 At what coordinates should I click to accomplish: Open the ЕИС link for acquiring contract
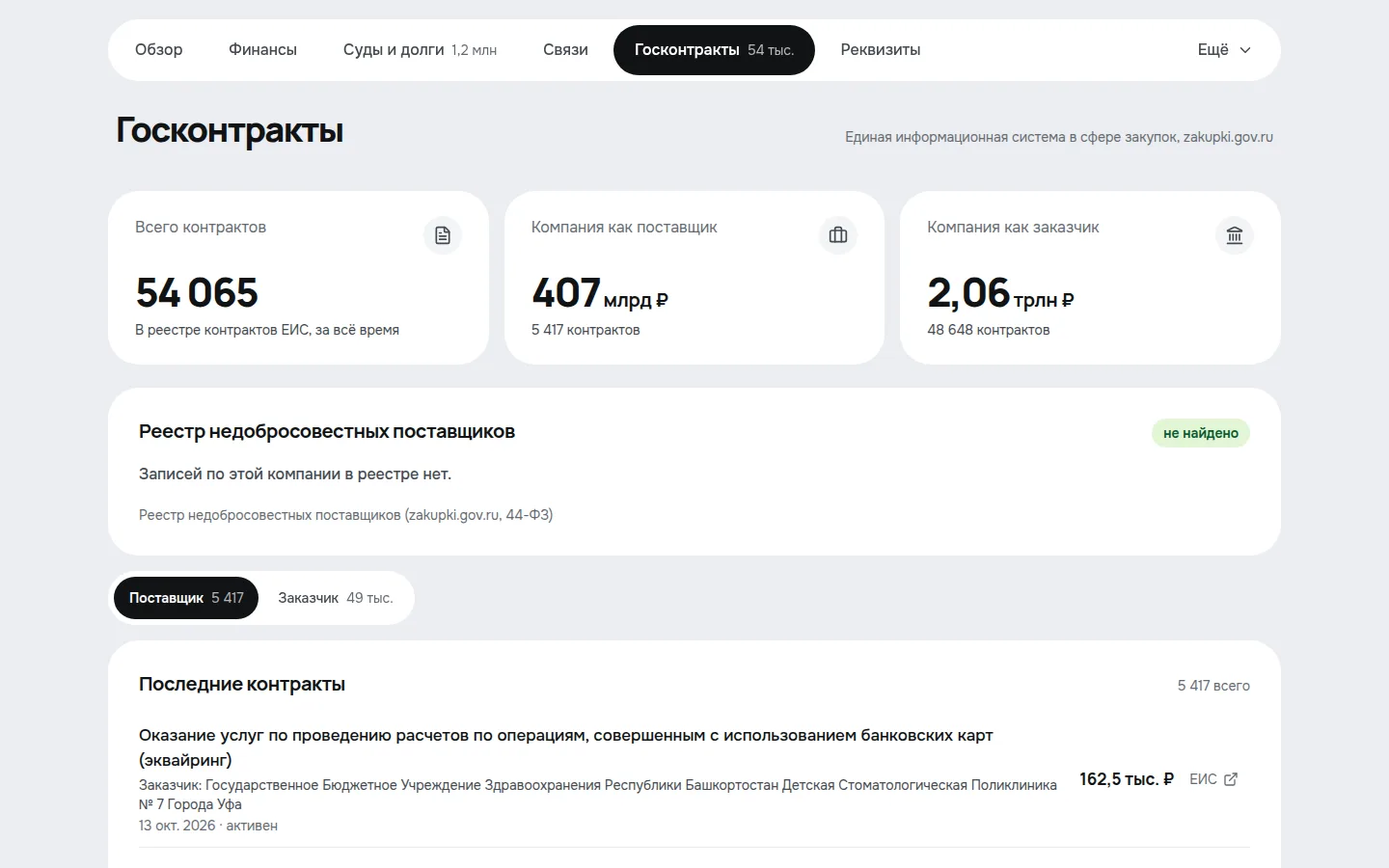pyautogui.click(x=1213, y=779)
